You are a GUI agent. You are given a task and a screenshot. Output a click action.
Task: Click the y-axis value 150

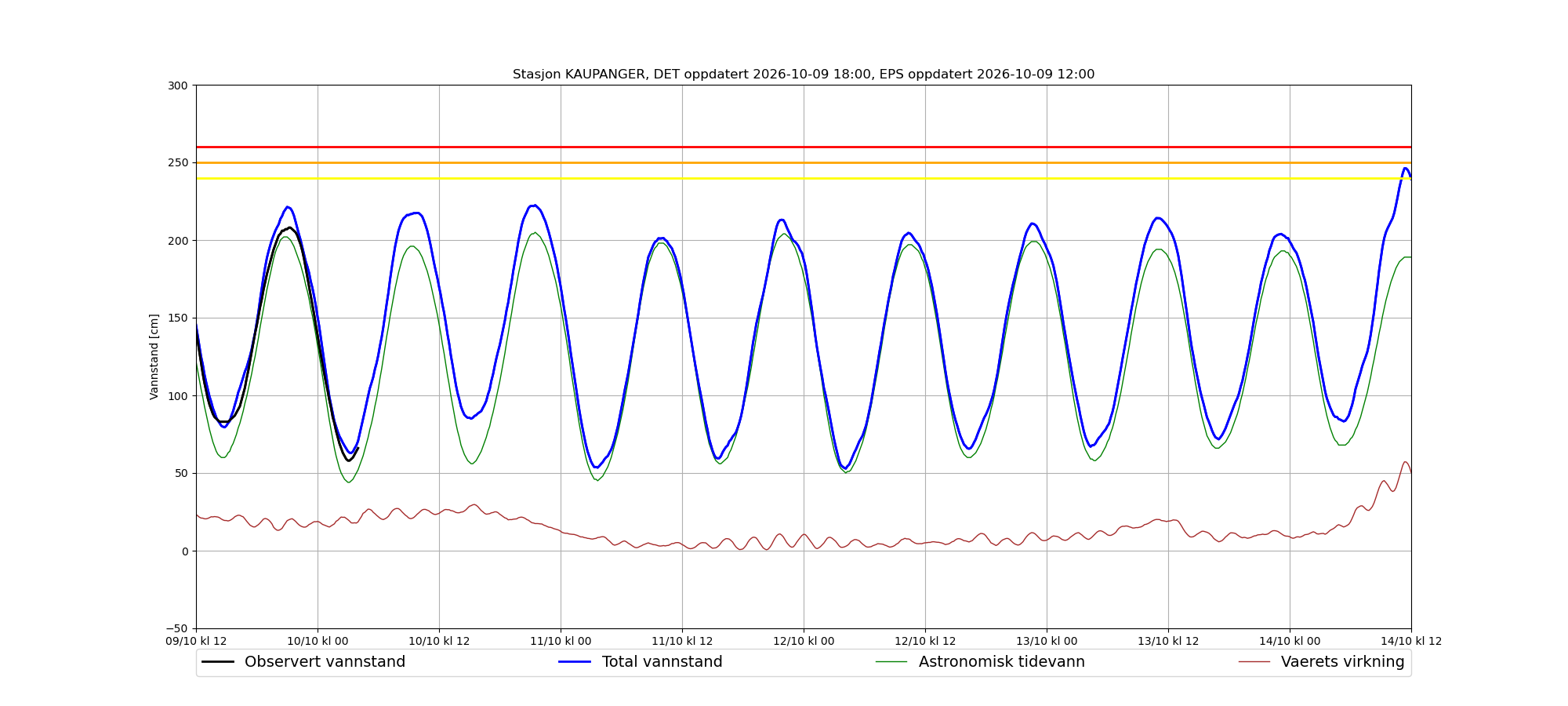pos(180,318)
